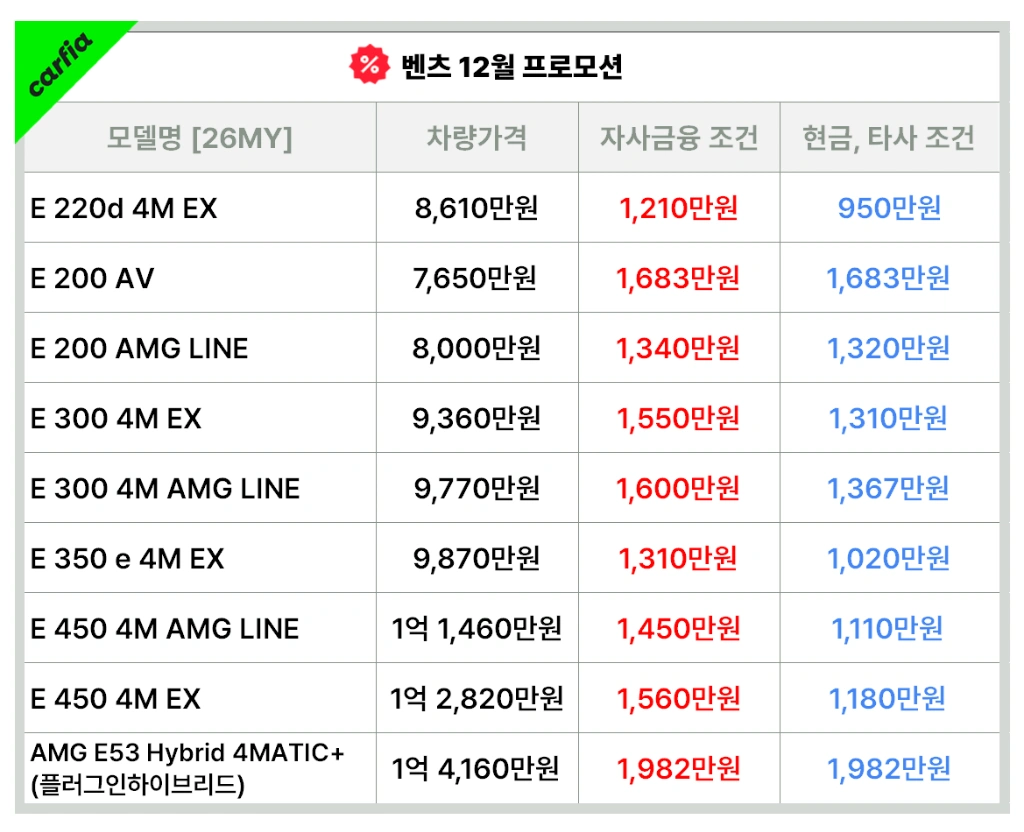Click the red discount '1,560만원'
Viewport: 1024px width, 832px height.
click(x=679, y=698)
